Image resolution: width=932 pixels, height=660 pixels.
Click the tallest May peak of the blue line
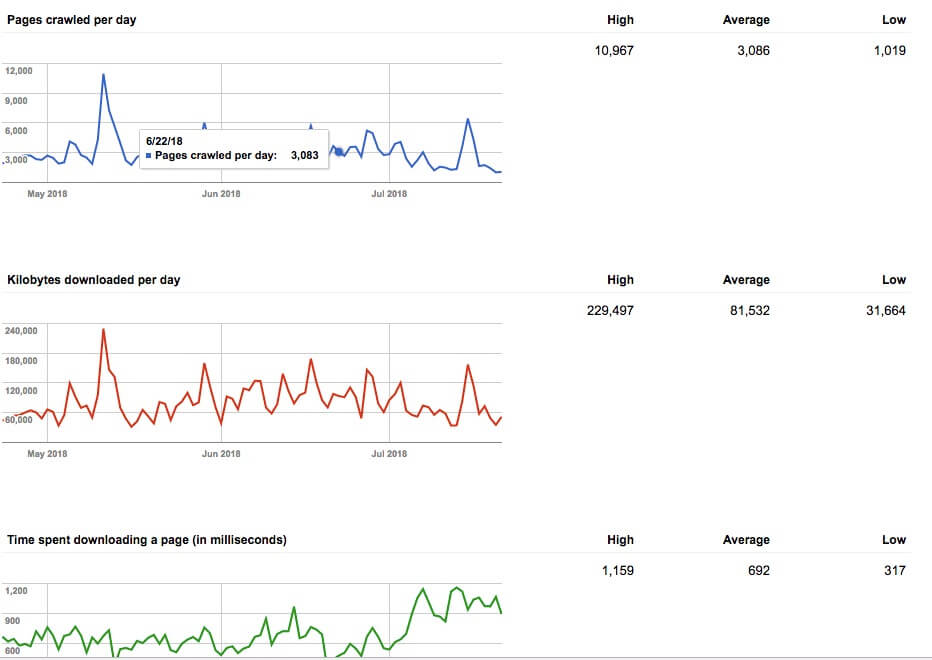point(103,74)
